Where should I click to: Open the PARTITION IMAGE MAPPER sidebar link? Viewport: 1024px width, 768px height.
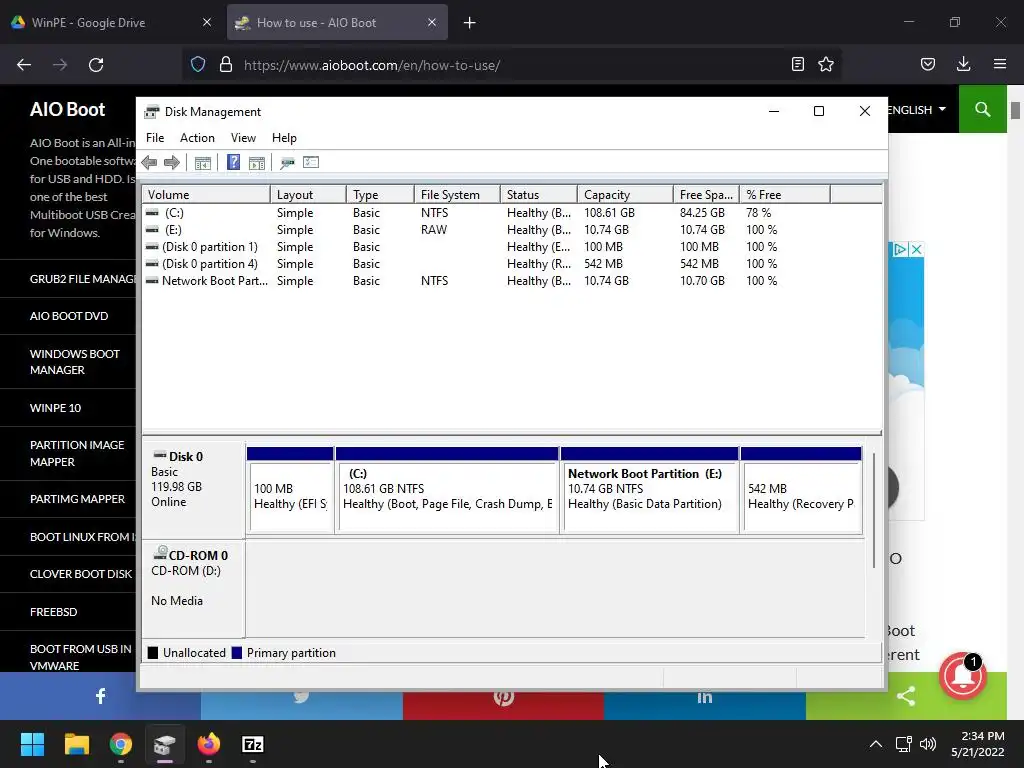click(x=76, y=453)
